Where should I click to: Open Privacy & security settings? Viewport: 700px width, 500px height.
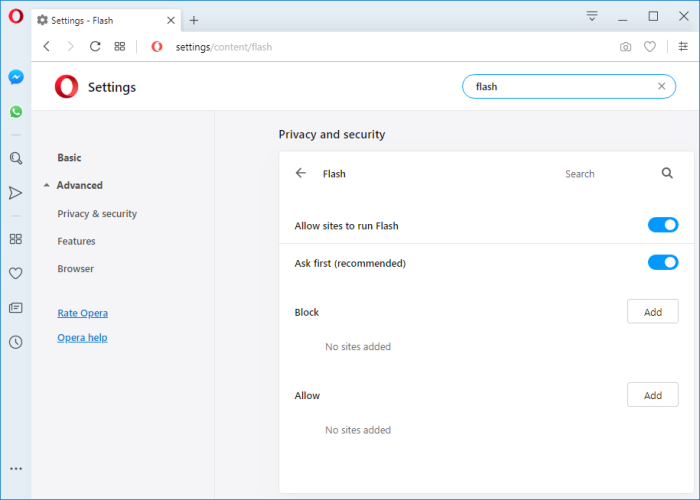pos(97,214)
